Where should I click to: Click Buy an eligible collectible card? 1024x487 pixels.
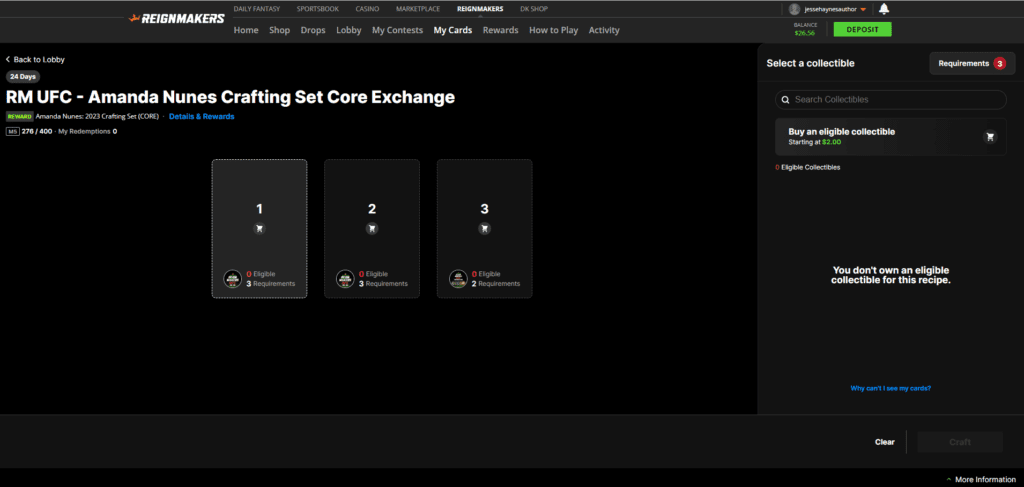(891, 136)
